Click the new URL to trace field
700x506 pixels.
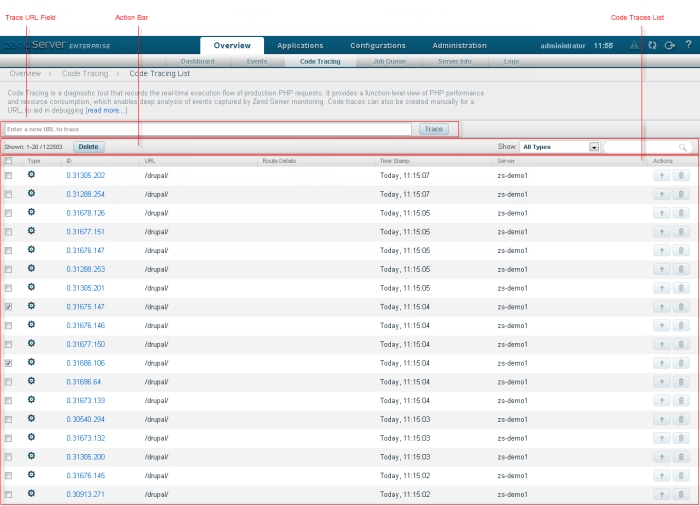207,129
